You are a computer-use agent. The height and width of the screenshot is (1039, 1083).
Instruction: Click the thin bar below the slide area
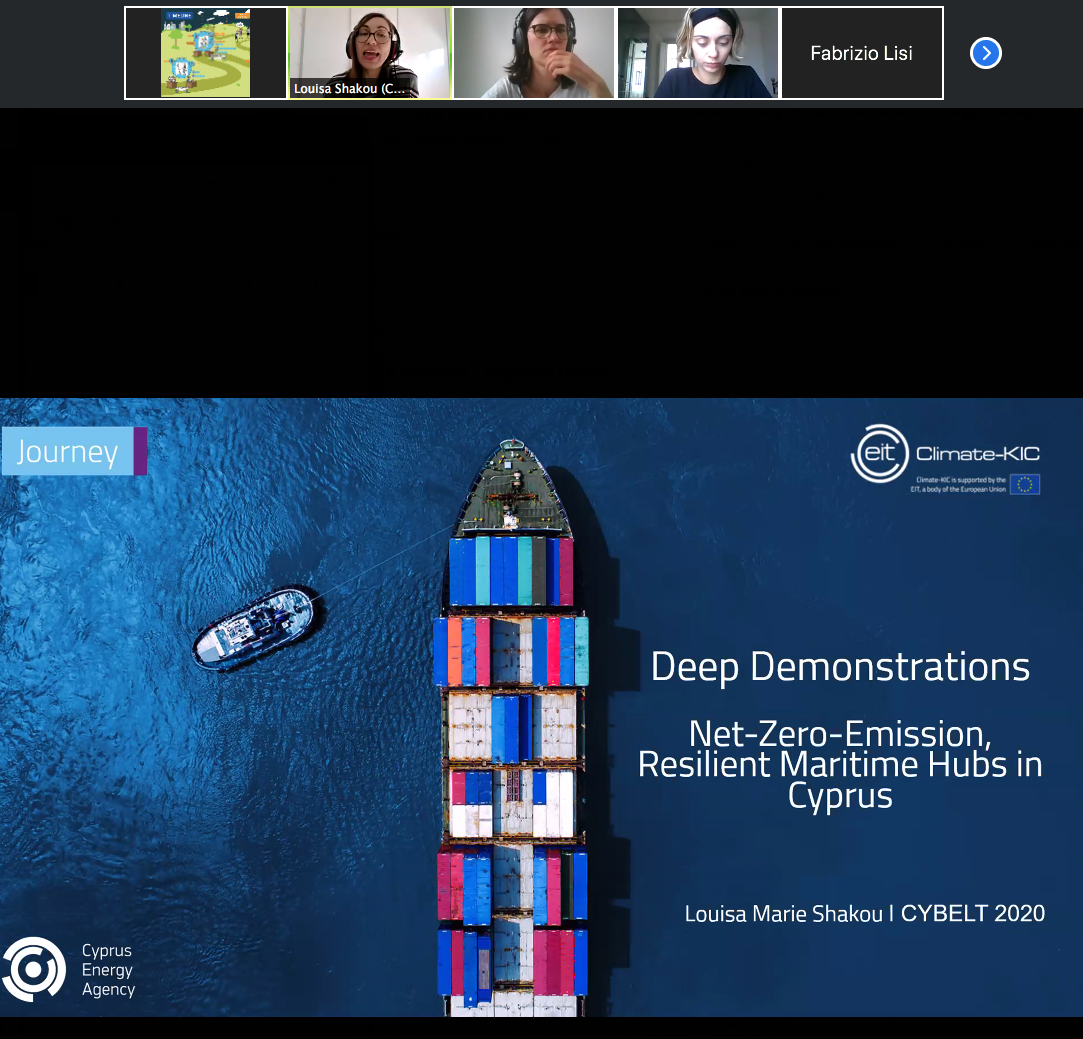coord(541,1030)
